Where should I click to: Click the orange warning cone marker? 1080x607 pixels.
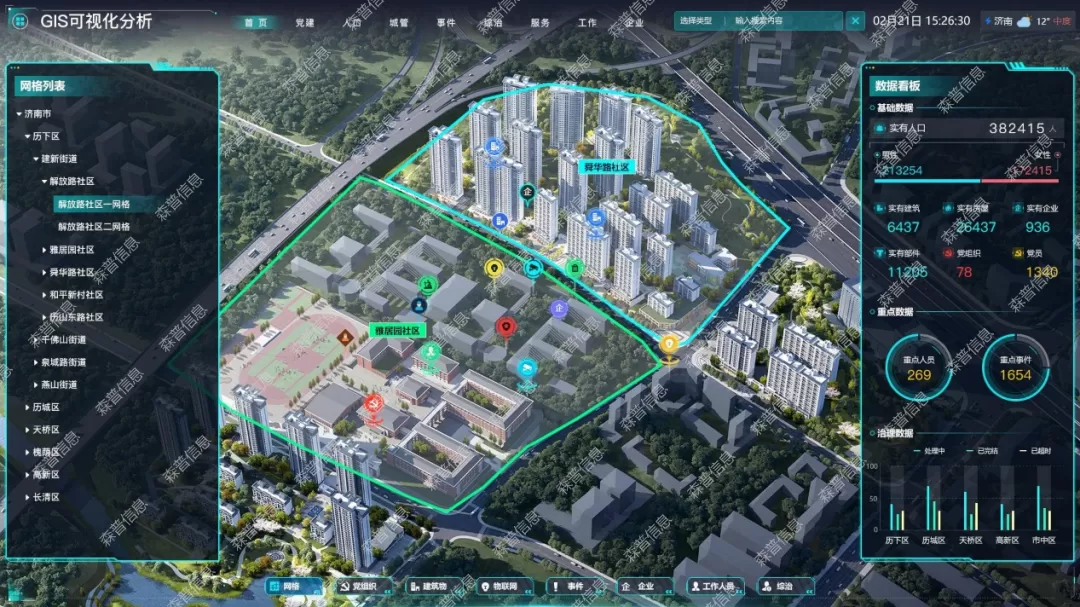click(345, 337)
